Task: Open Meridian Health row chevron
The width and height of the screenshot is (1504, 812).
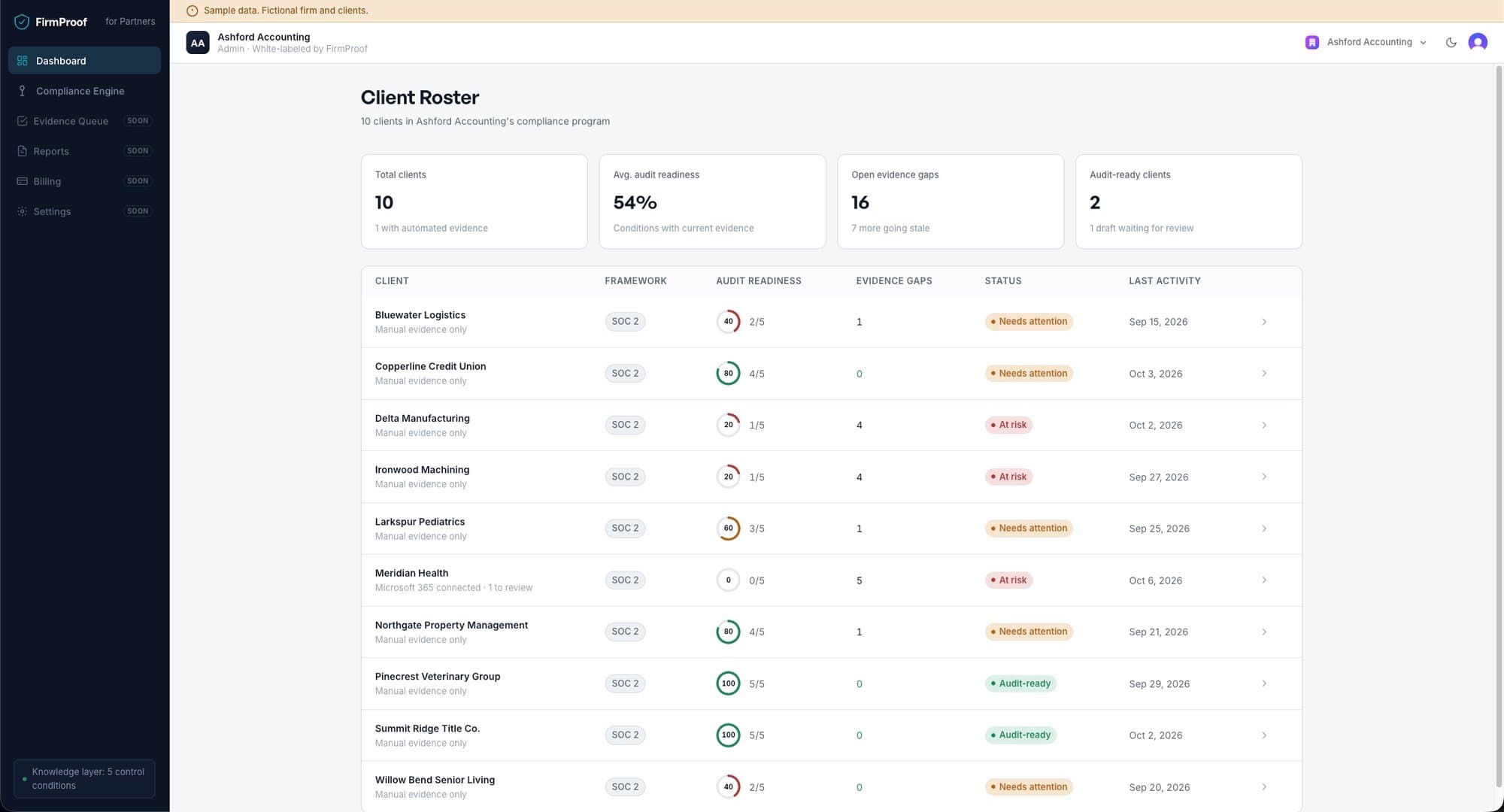Action: click(1264, 580)
